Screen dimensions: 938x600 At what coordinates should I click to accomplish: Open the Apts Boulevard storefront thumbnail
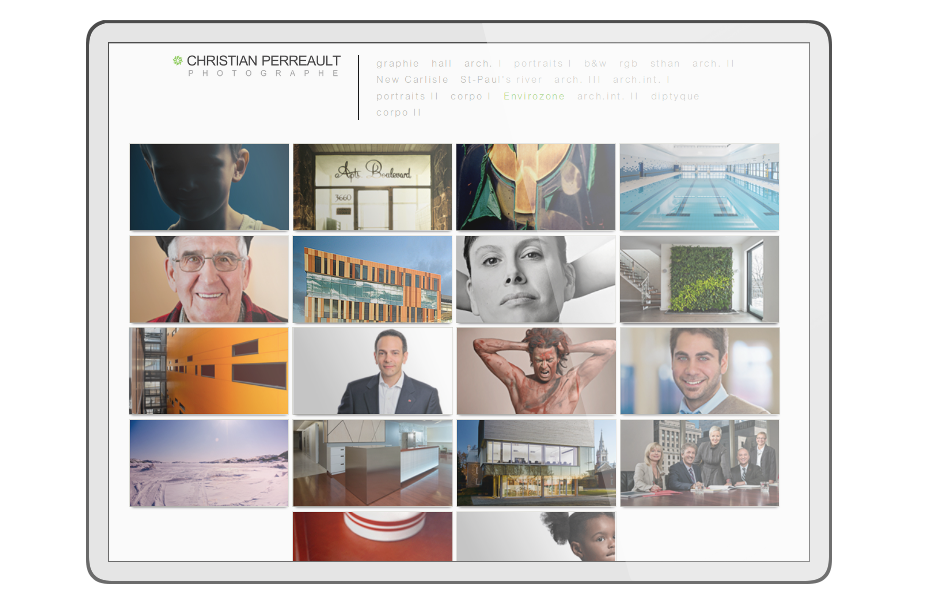click(x=372, y=187)
